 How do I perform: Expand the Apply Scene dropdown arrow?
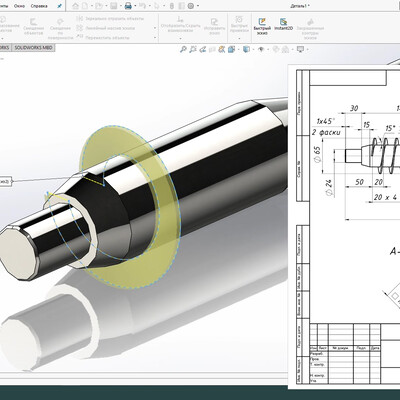(x=292, y=49)
